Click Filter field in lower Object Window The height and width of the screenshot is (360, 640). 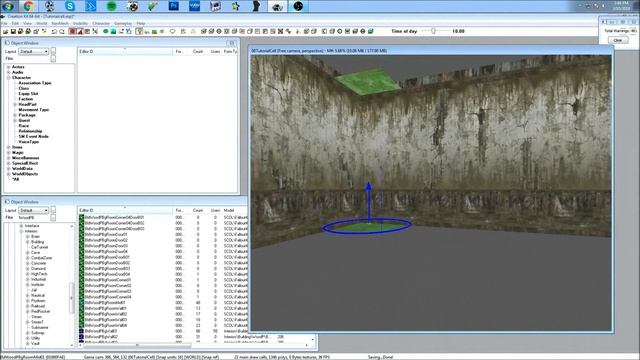coord(34,218)
